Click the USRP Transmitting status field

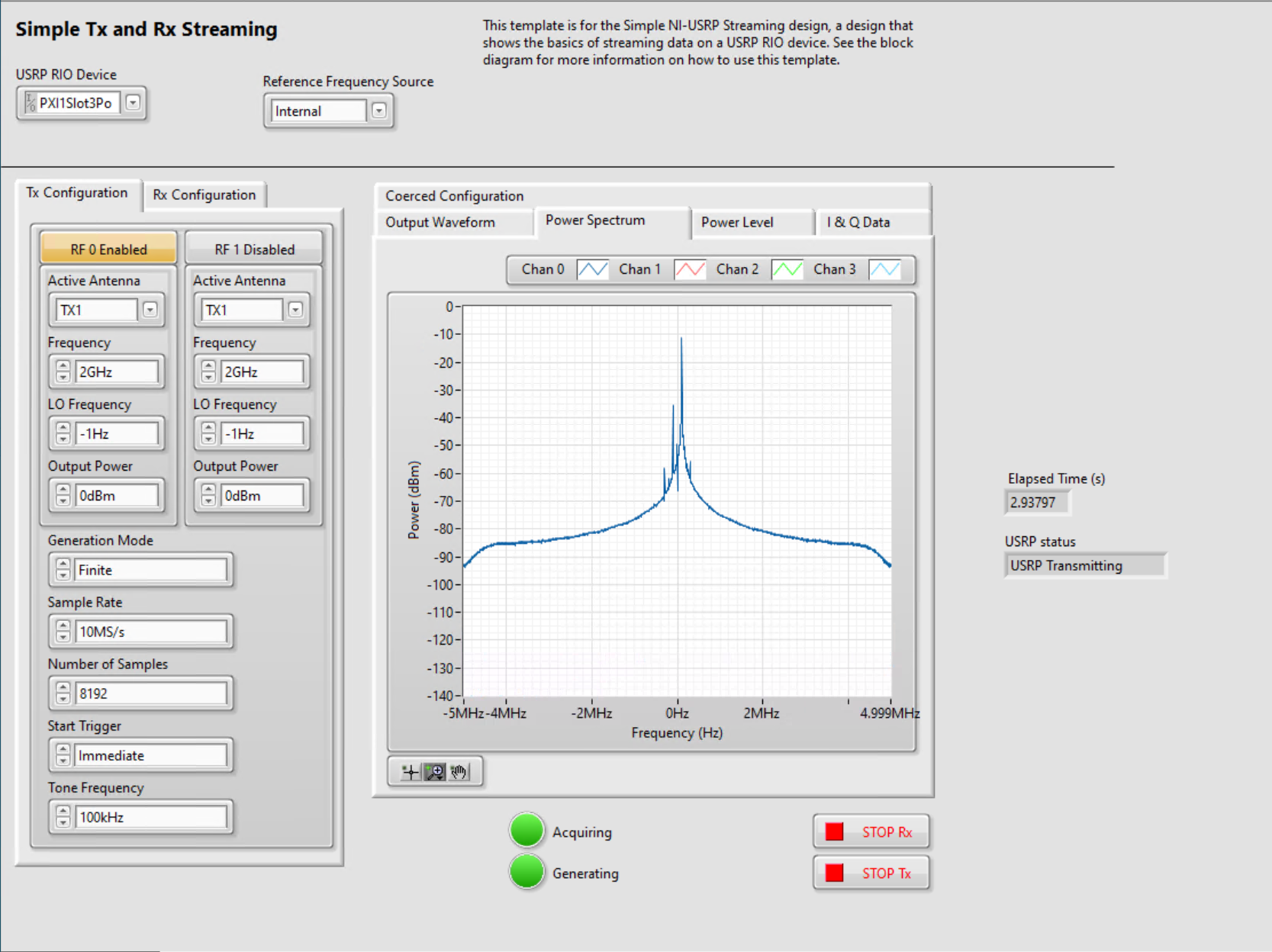pos(1085,566)
